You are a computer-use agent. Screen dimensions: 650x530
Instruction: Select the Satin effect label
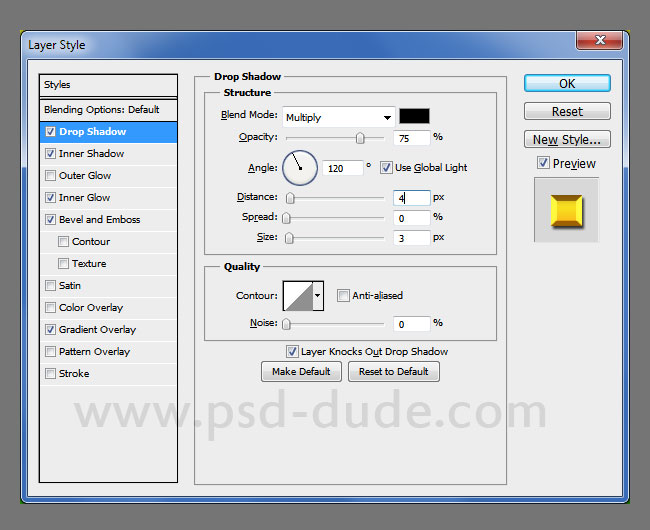(70, 286)
